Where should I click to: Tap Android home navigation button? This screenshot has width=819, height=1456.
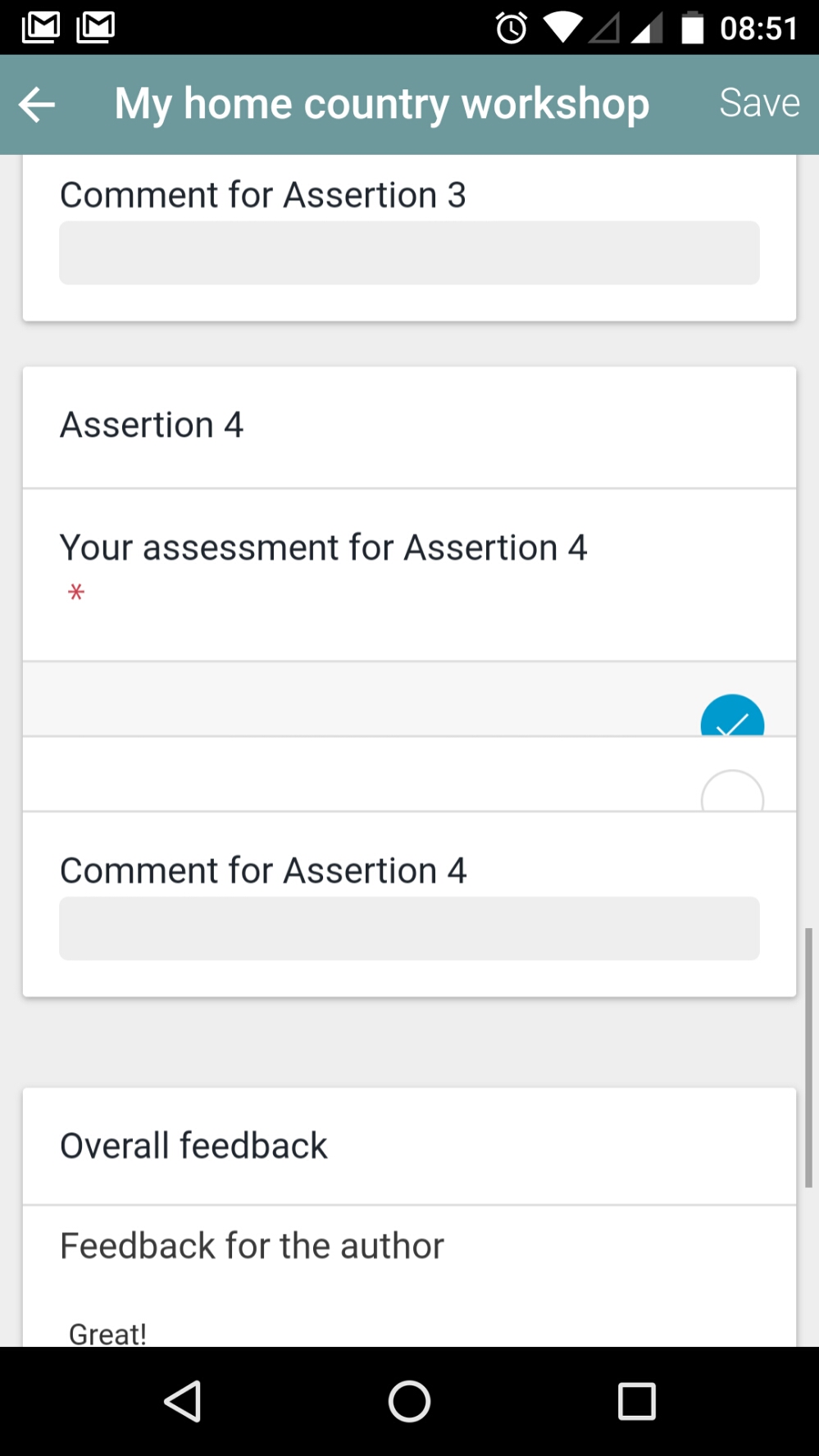coord(409,1401)
